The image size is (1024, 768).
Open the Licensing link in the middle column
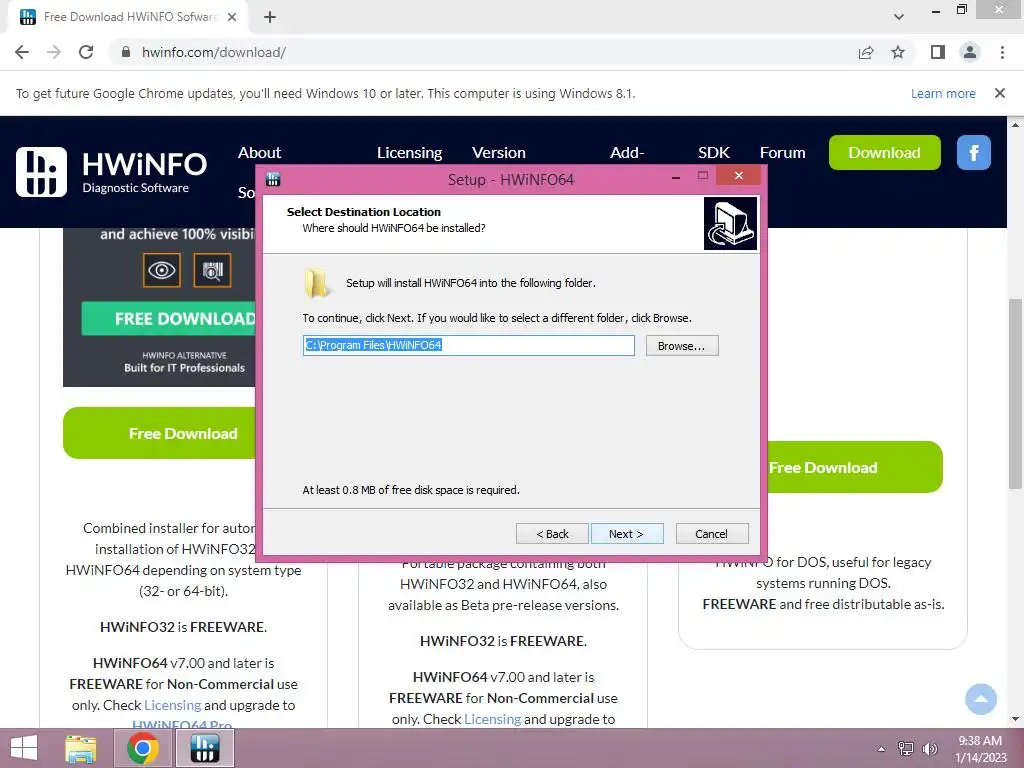click(492, 719)
